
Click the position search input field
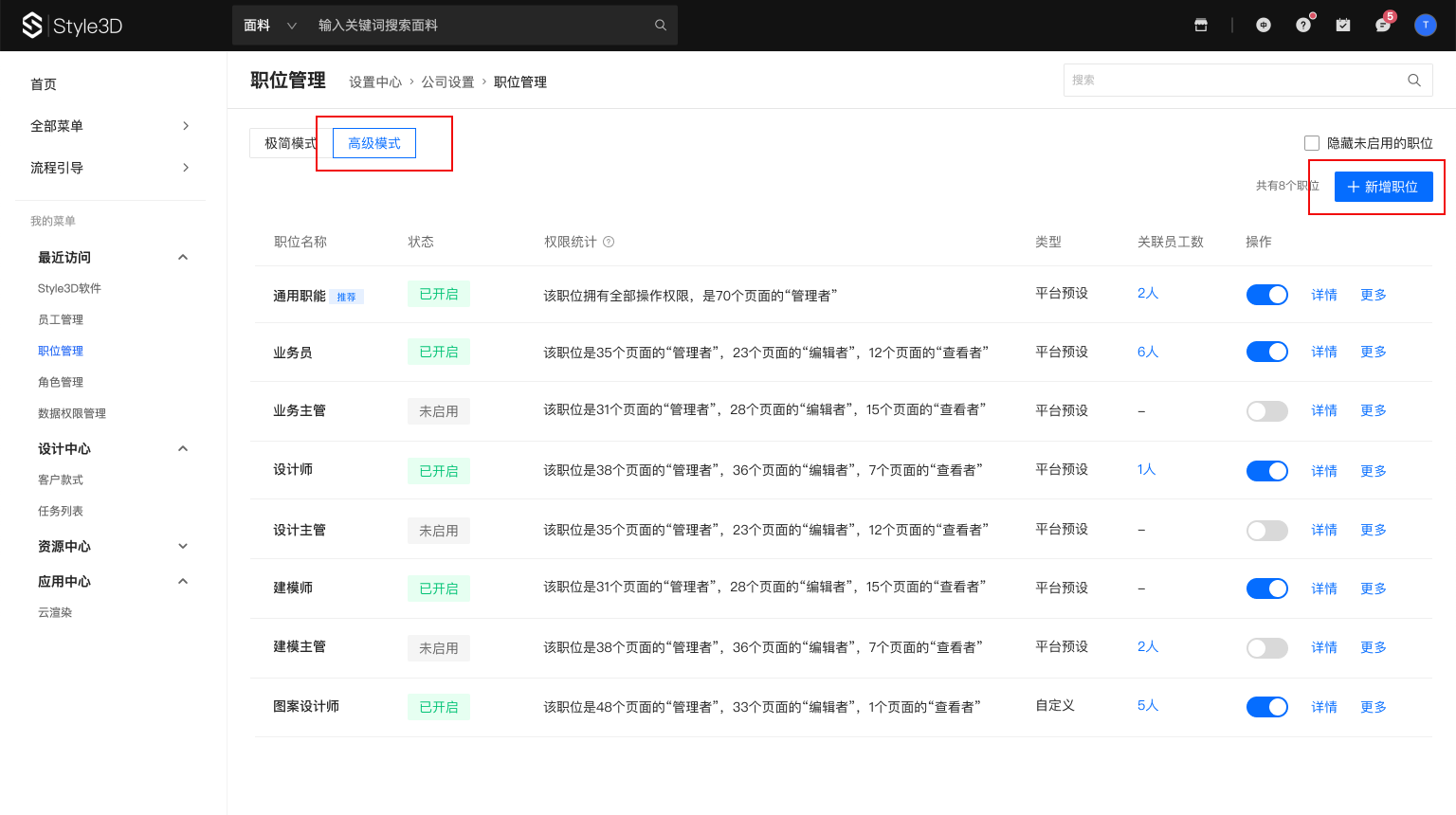click(x=1232, y=81)
